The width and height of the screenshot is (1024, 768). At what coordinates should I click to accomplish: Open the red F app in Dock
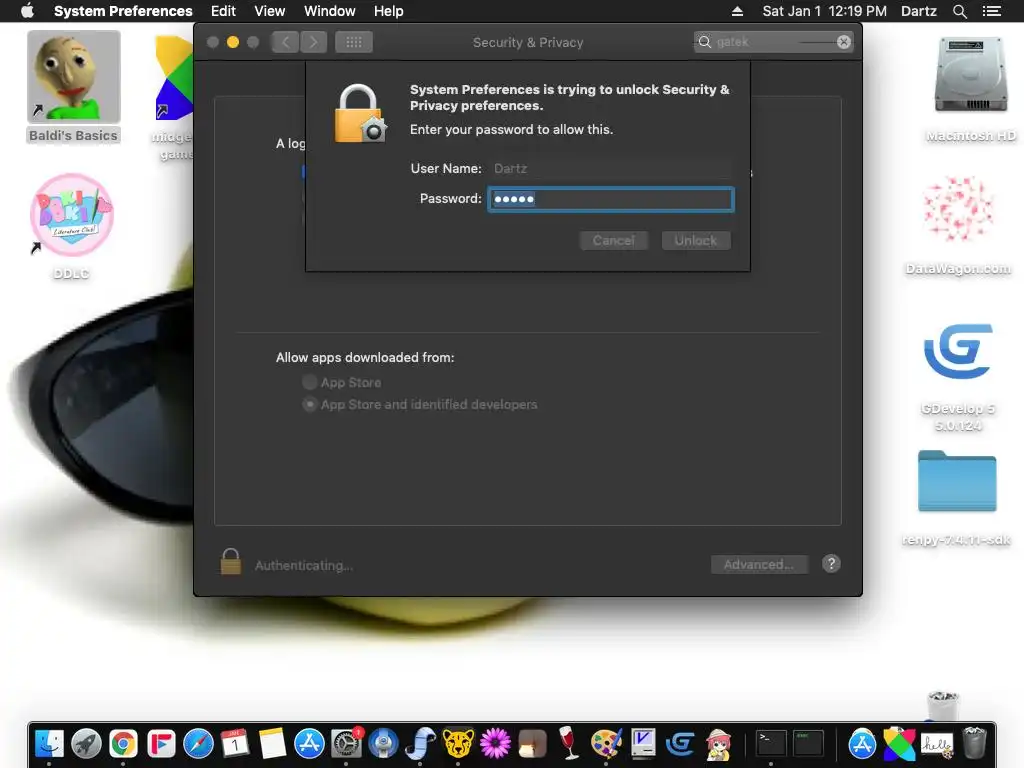161,743
